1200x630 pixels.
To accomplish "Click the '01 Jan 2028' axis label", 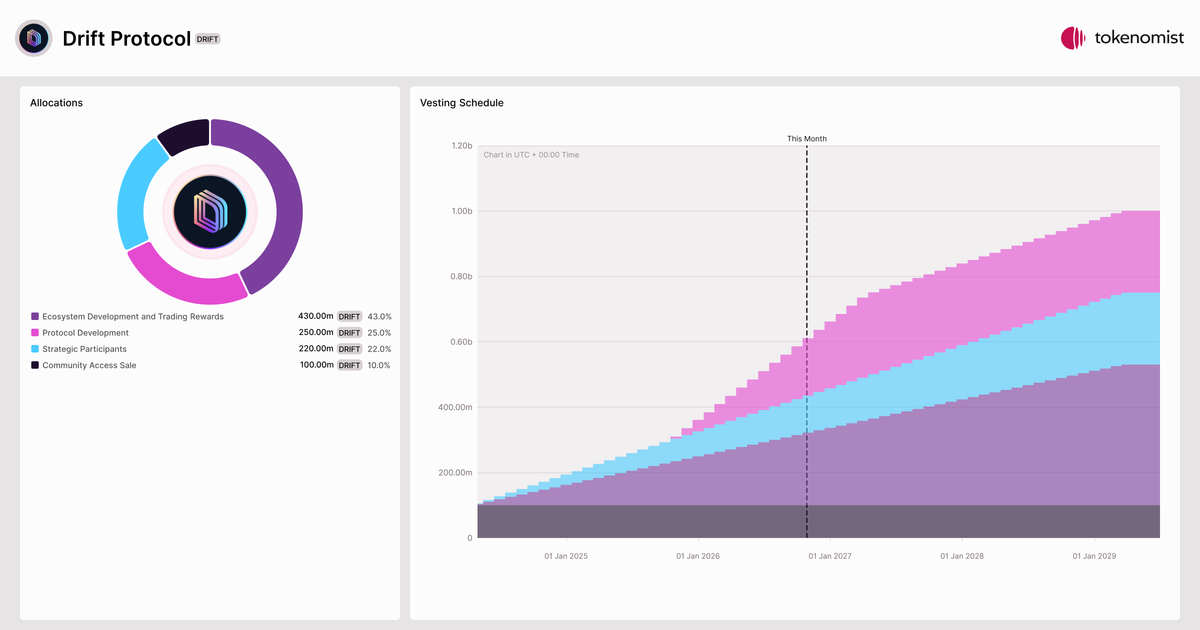I will [962, 555].
